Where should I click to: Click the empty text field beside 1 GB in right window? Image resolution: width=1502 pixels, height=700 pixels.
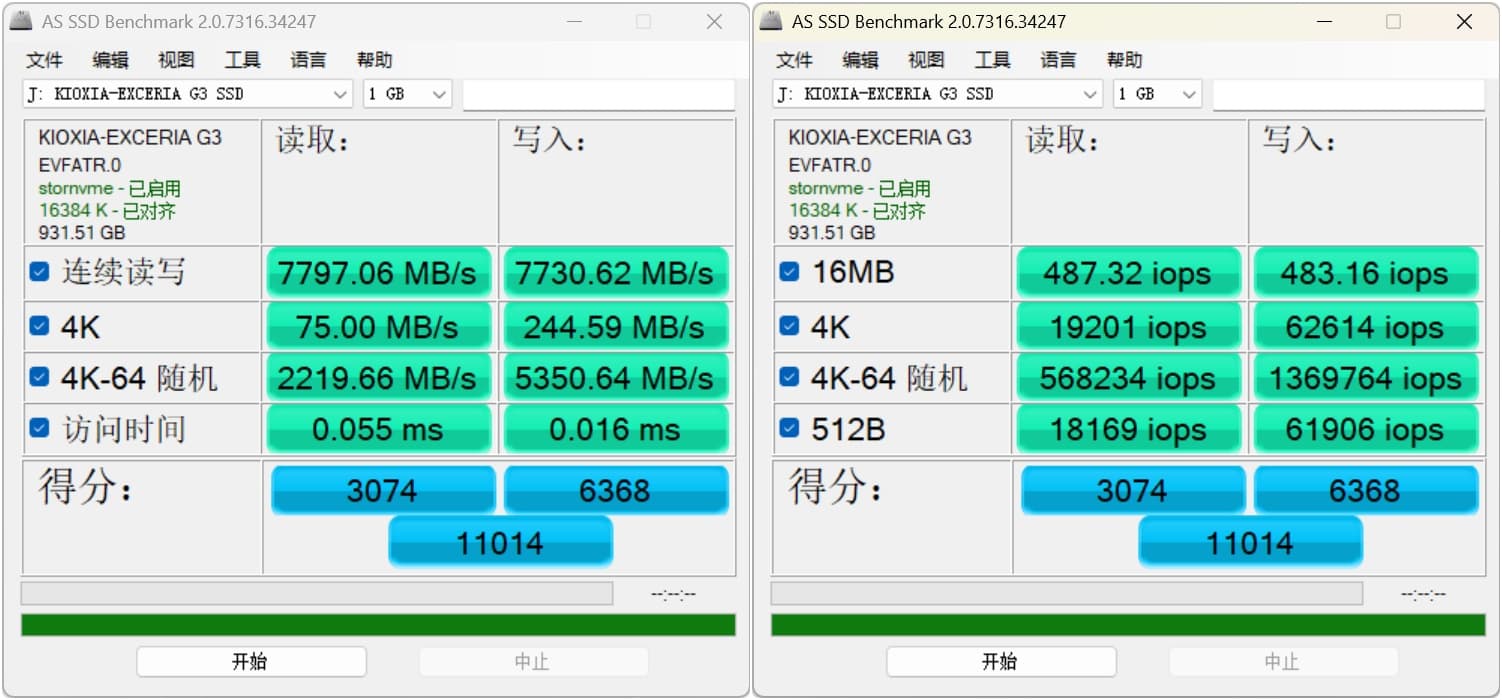(x=1348, y=95)
